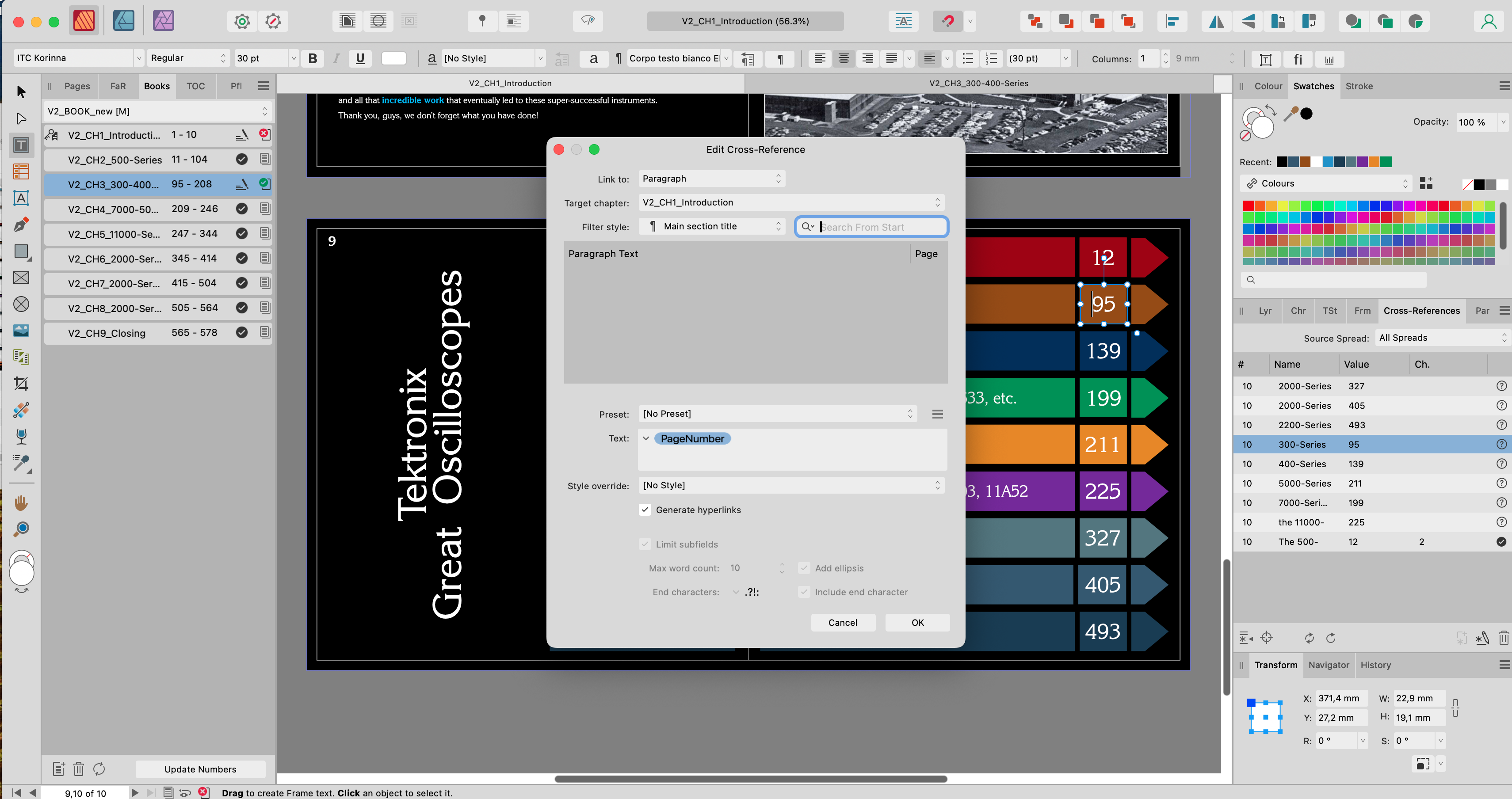Image resolution: width=1512 pixels, height=799 pixels.
Task: Select the Node tool
Action: [x=21, y=118]
